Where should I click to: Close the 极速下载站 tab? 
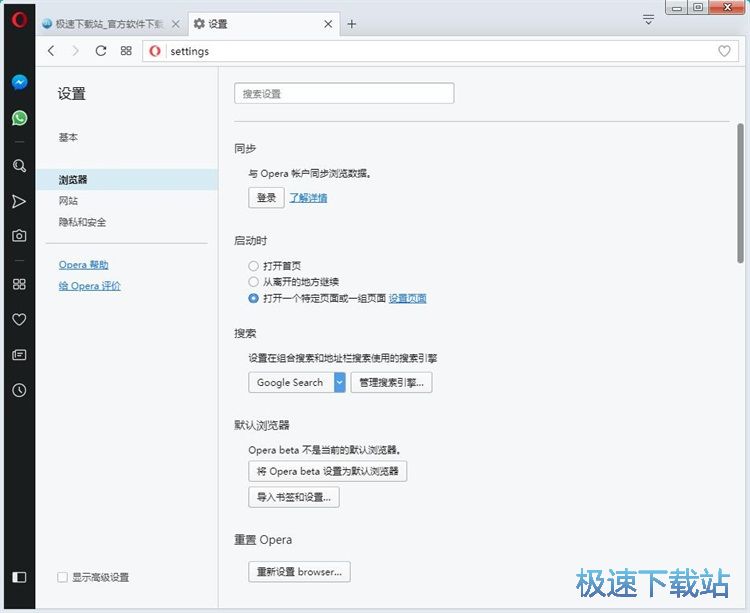point(176,24)
